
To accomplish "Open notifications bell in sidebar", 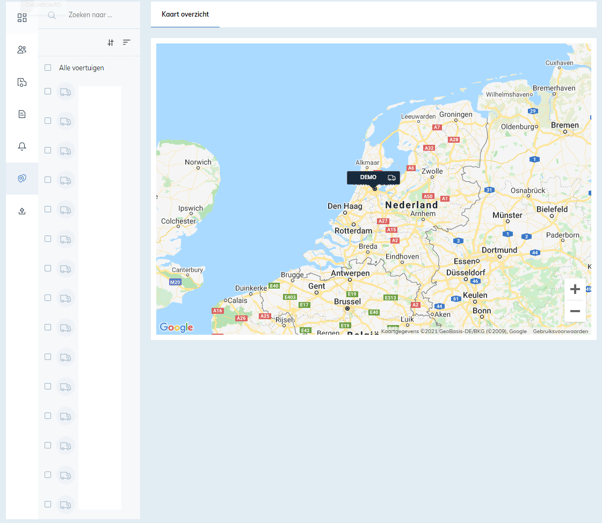I will pyautogui.click(x=22, y=147).
